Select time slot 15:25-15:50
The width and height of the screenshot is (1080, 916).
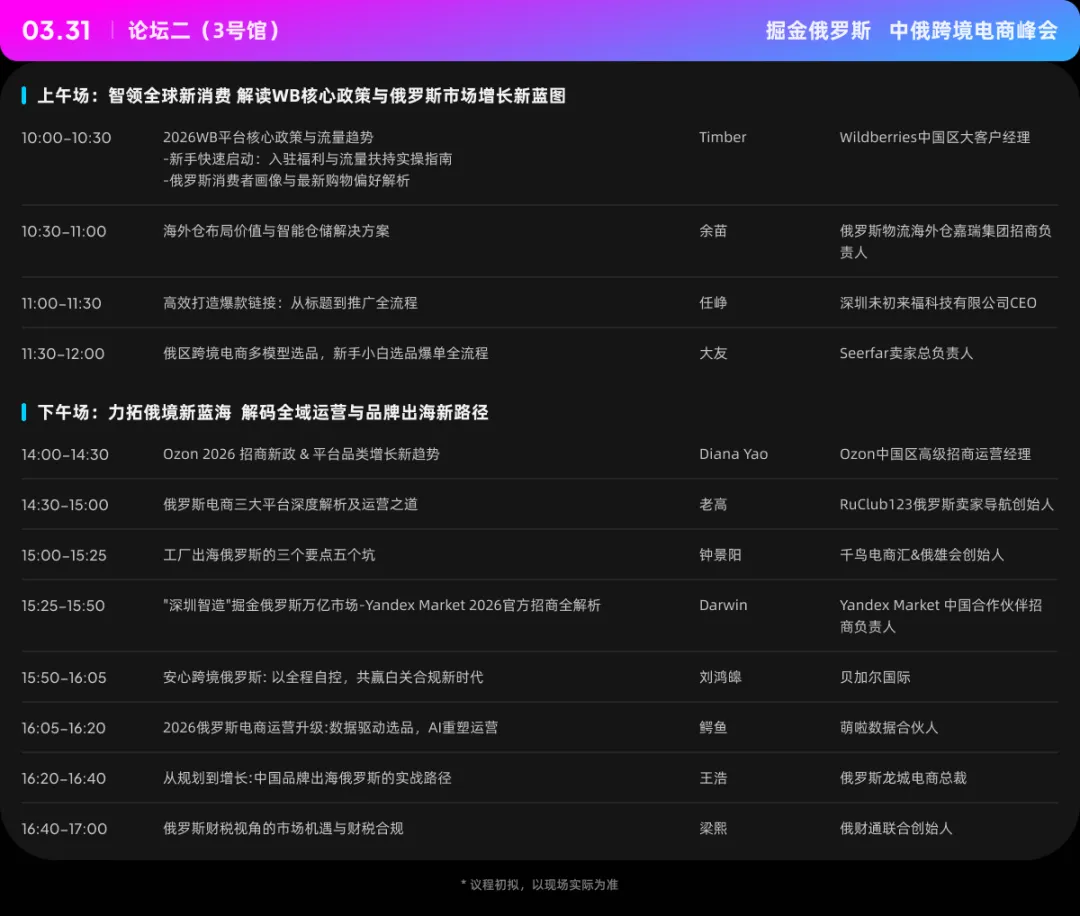click(63, 606)
